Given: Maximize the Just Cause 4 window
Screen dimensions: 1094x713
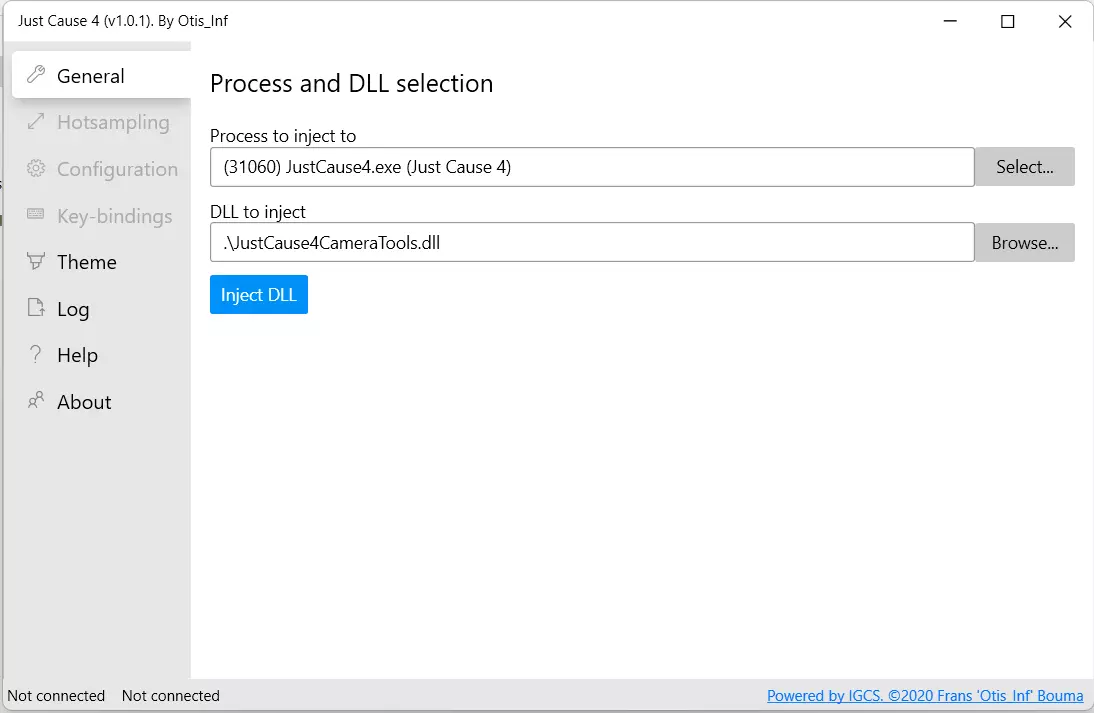Looking at the screenshot, I should coord(1008,21).
